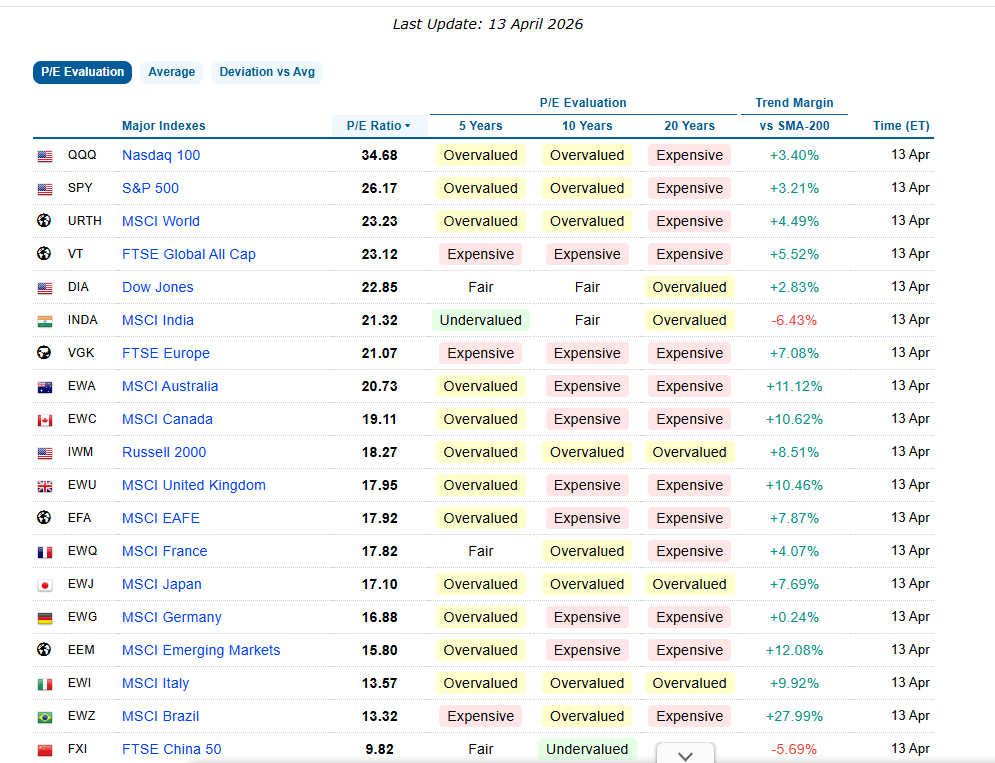995x763 pixels.
Task: Open the MSCI EAFE link
Action: pyautogui.click(x=161, y=518)
